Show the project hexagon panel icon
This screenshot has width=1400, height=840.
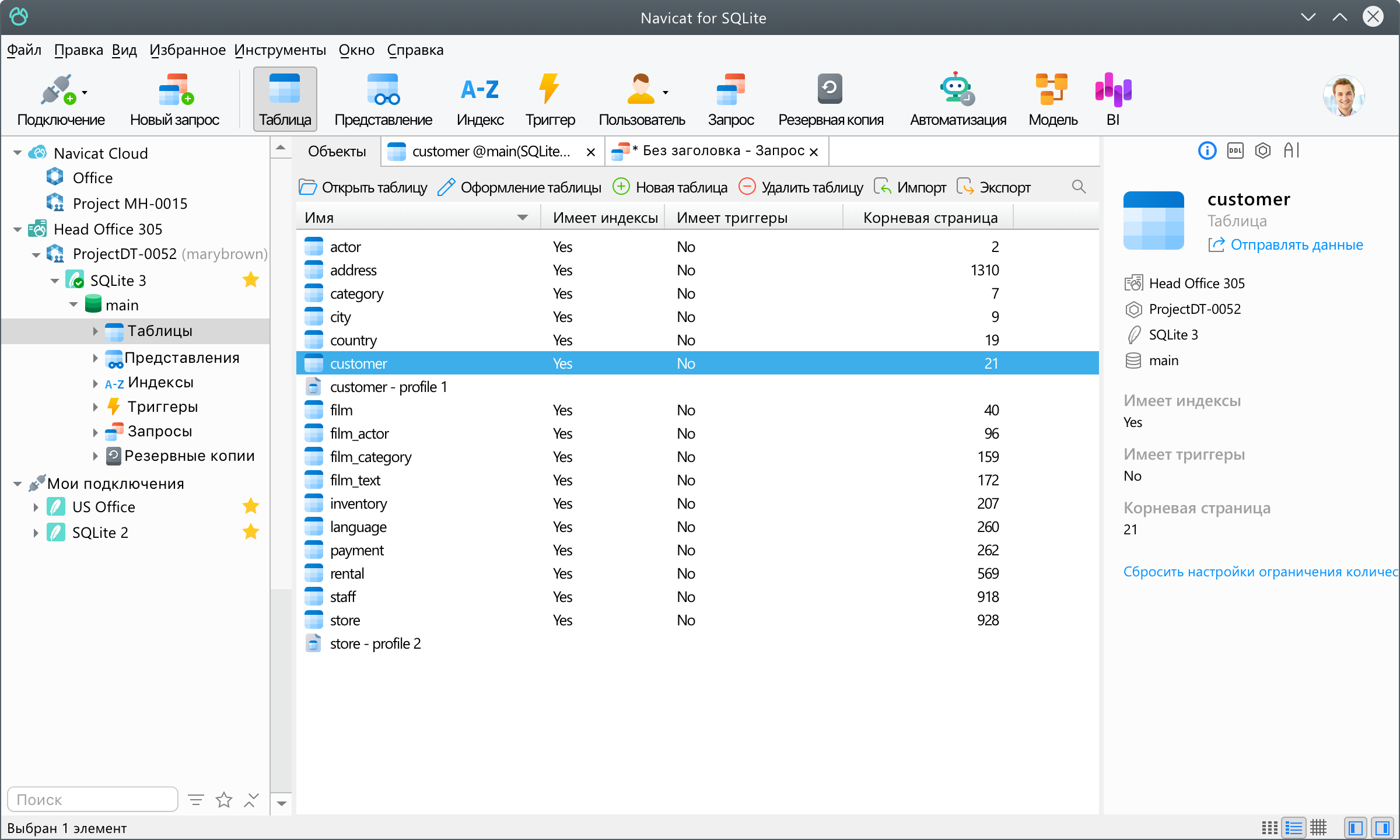1263,150
